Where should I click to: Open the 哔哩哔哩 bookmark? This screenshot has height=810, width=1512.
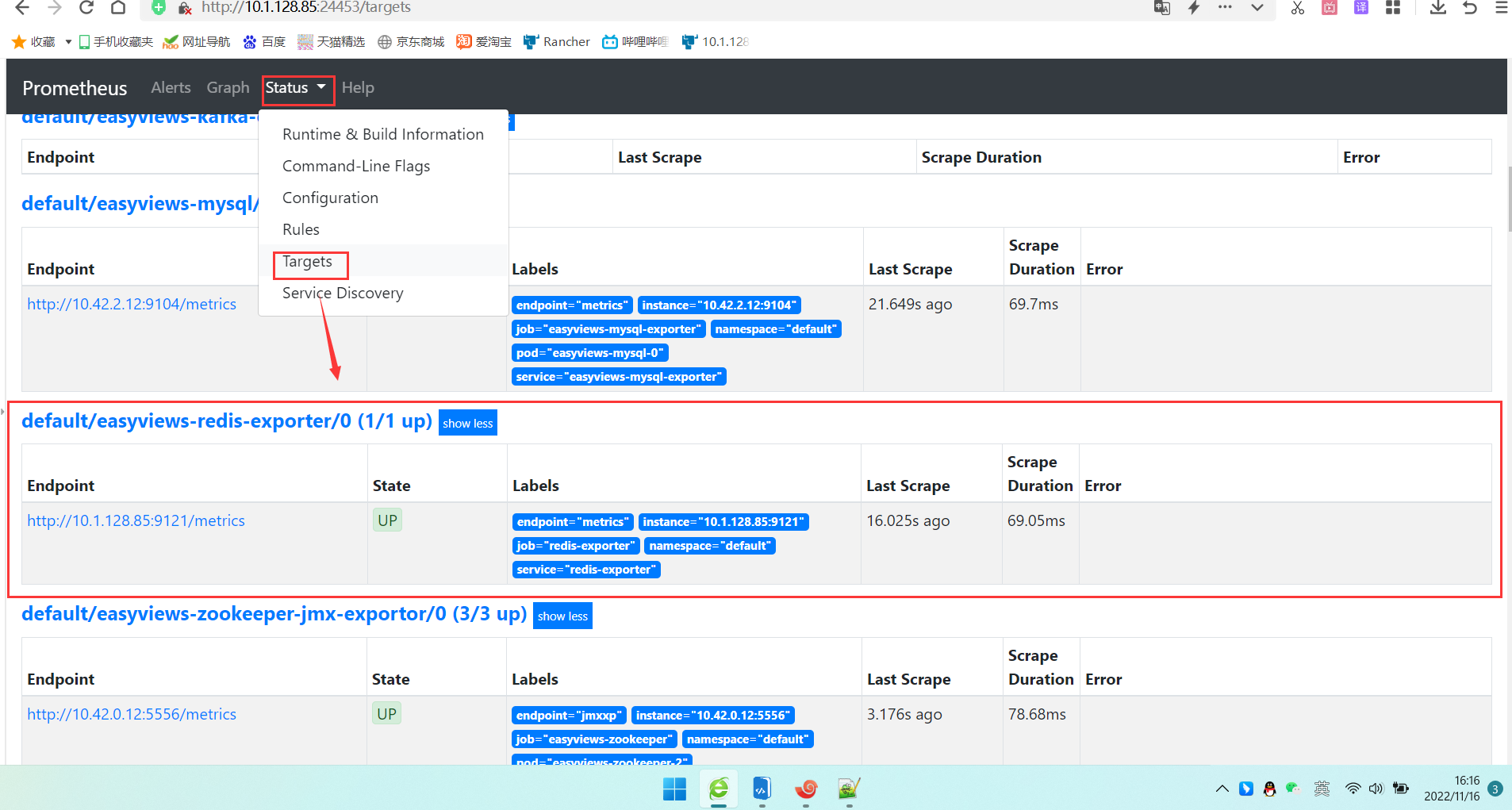tap(635, 42)
